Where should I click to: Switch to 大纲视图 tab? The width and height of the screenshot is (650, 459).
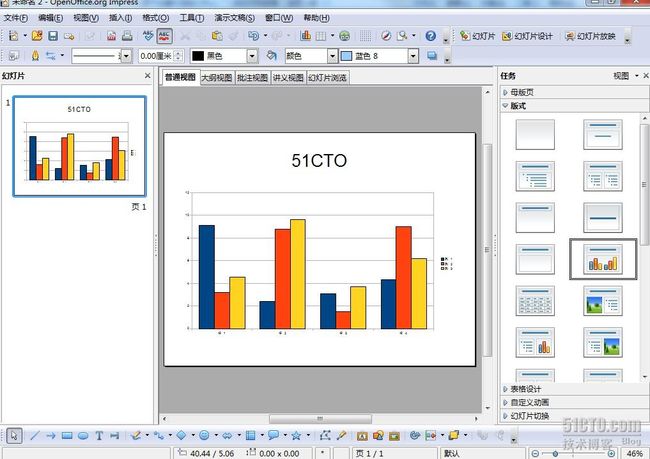click(x=217, y=78)
